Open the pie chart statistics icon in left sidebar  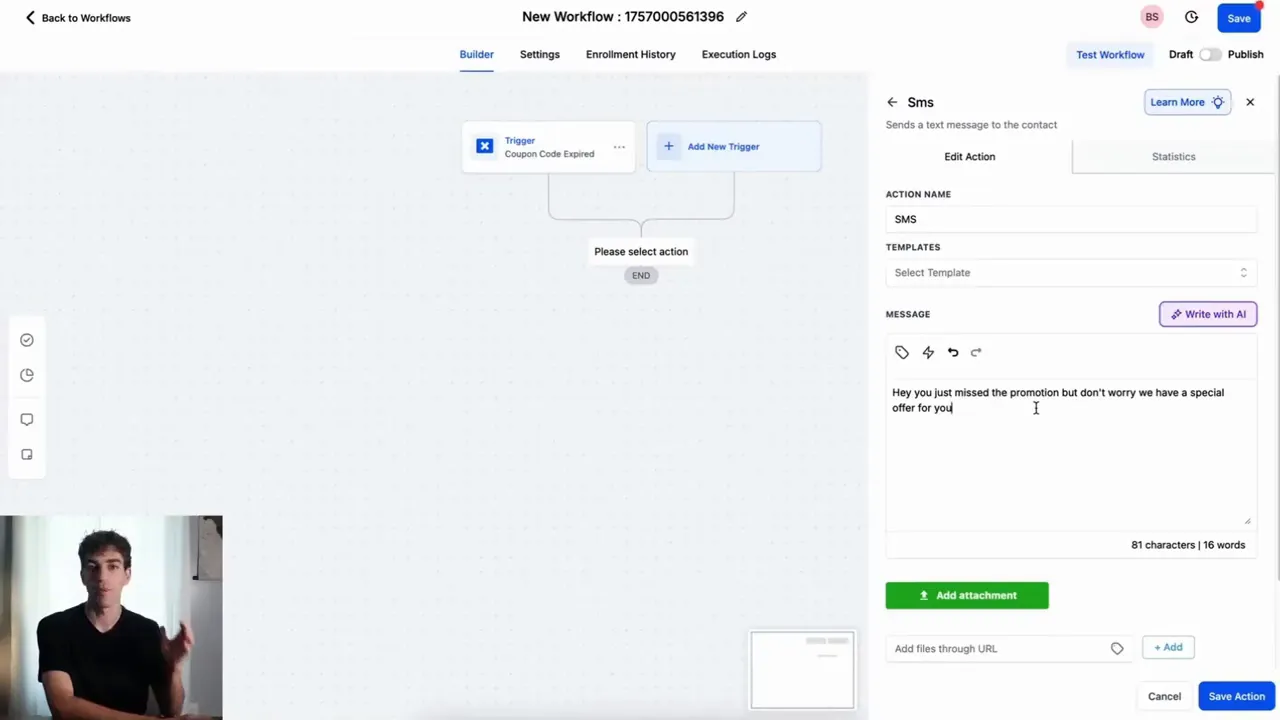click(27, 375)
